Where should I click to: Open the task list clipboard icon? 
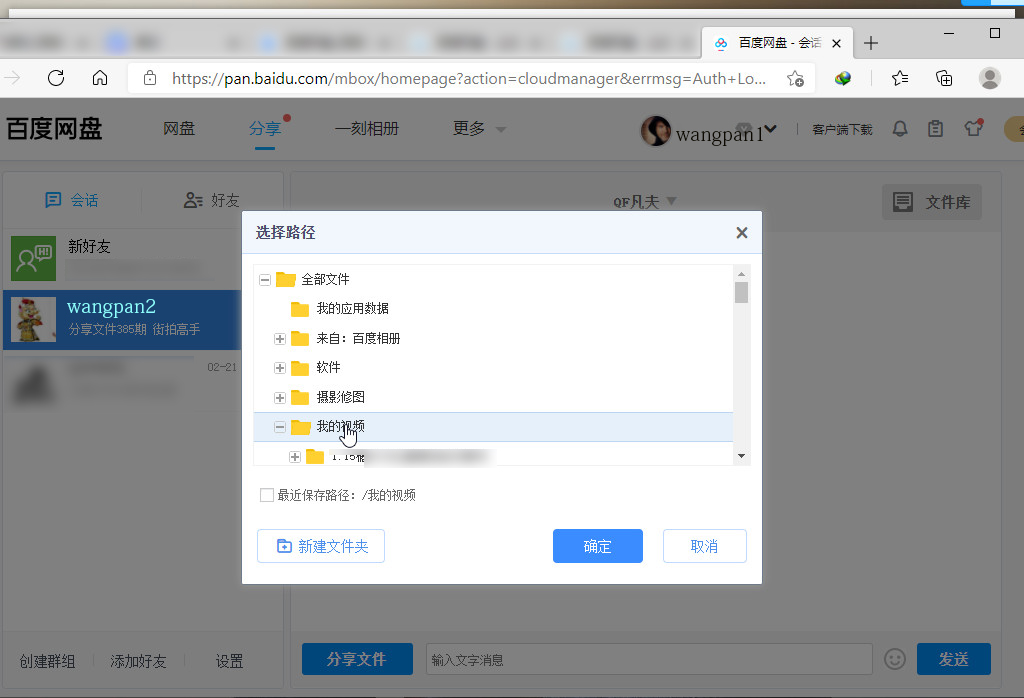tap(935, 129)
